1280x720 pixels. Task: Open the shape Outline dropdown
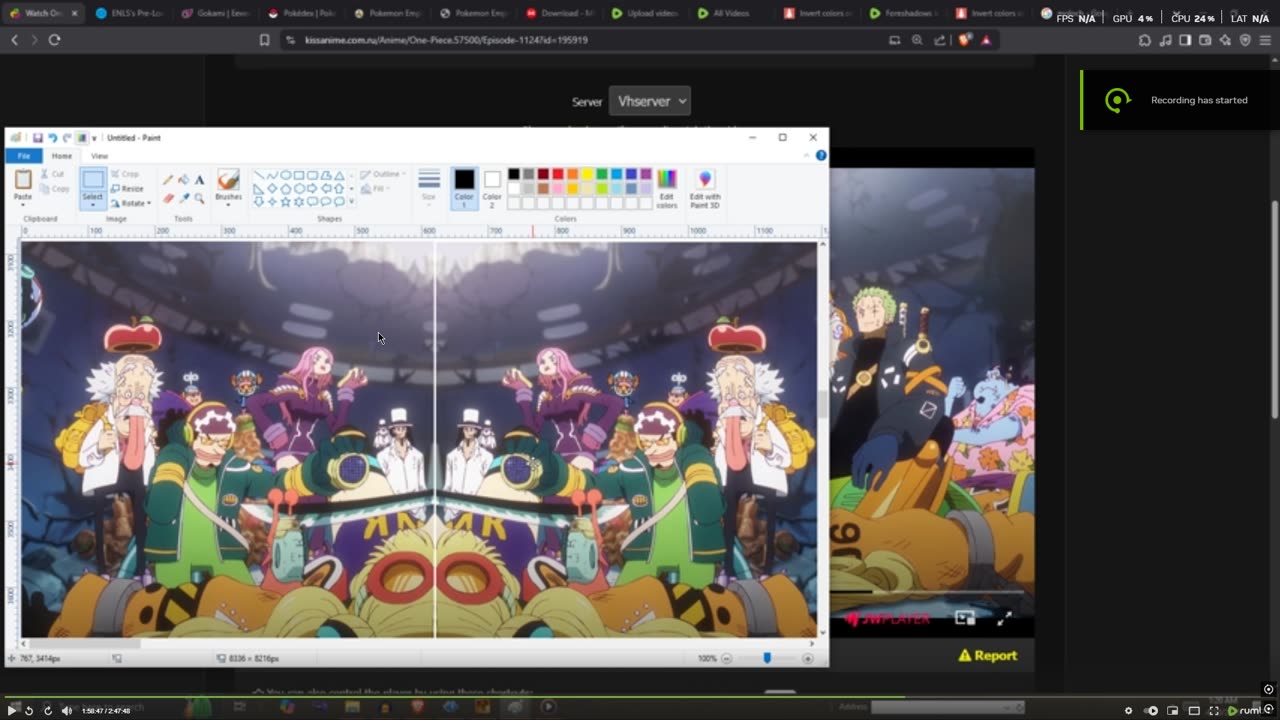tap(381, 174)
